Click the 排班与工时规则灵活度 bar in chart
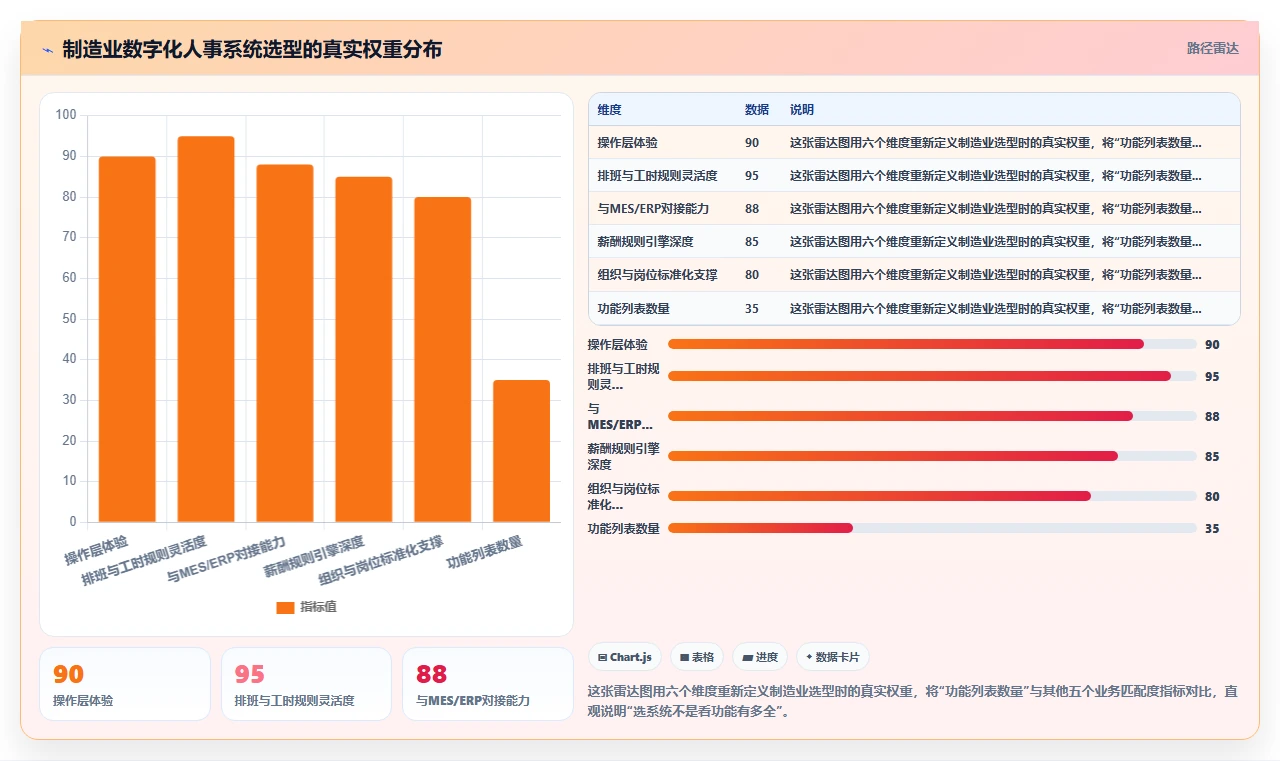 (206, 329)
